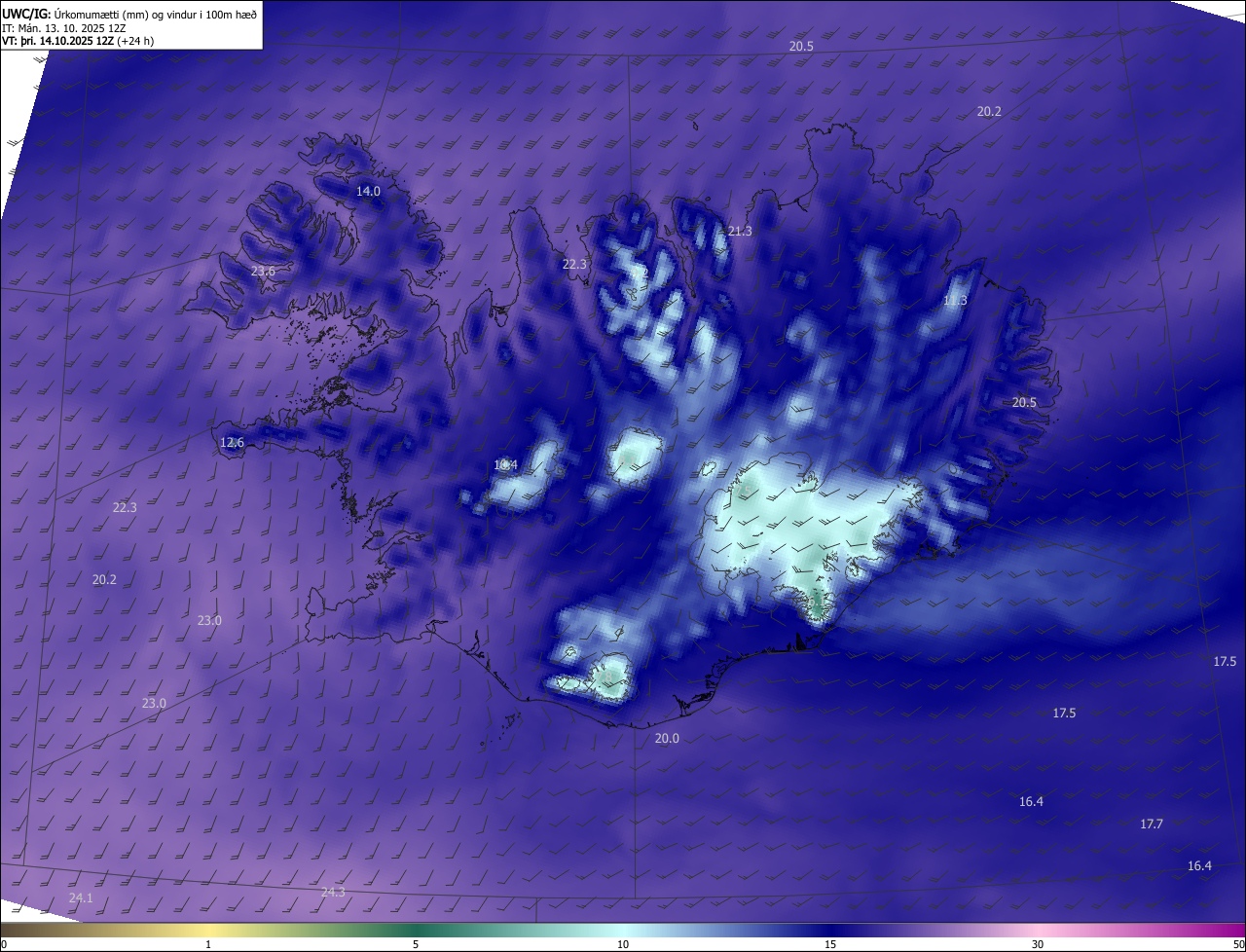
Task: Click the 50 label at legend end
Action: pos(1238,944)
